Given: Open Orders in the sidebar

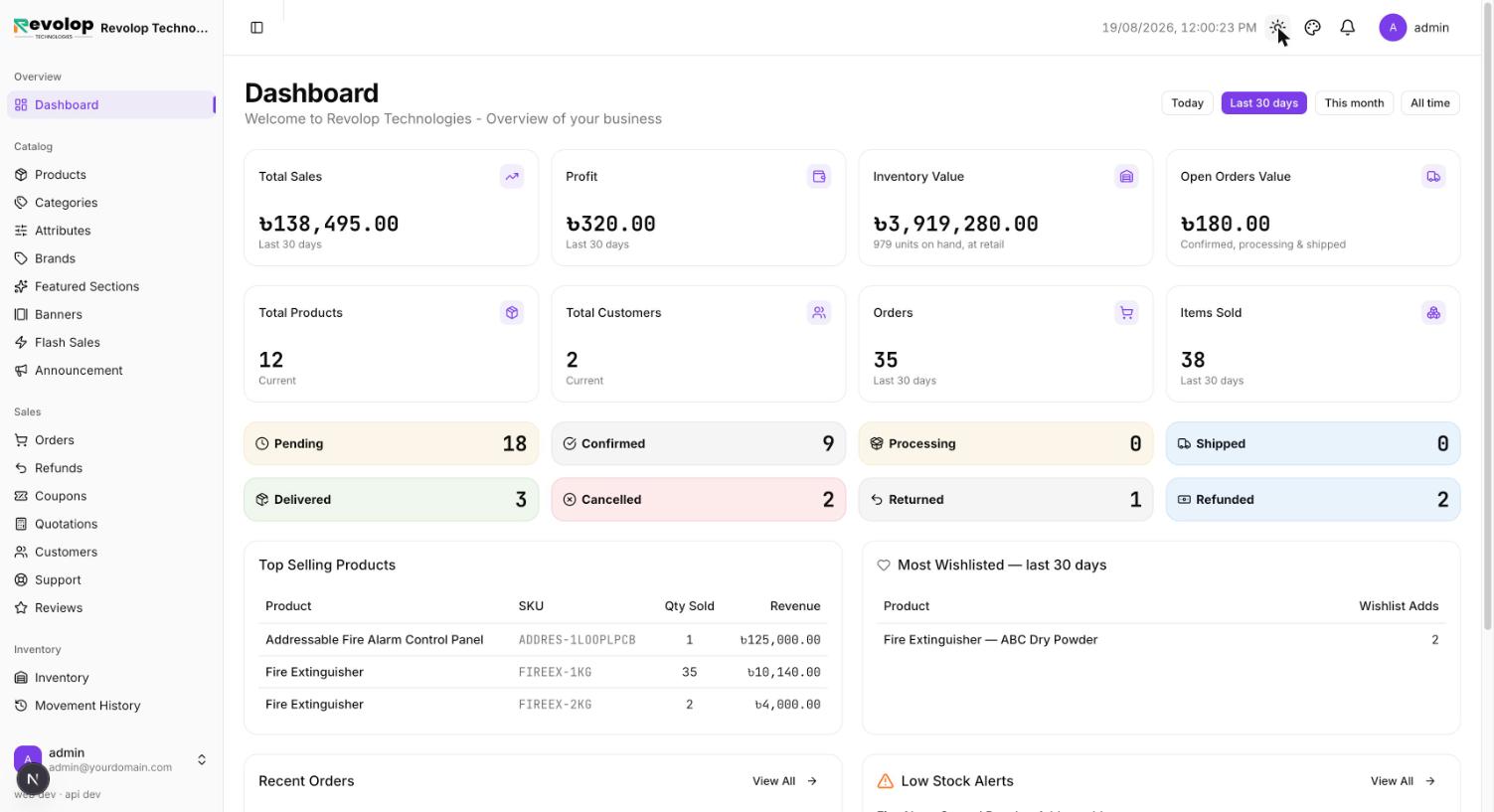Looking at the screenshot, I should pyautogui.click(x=111, y=440).
